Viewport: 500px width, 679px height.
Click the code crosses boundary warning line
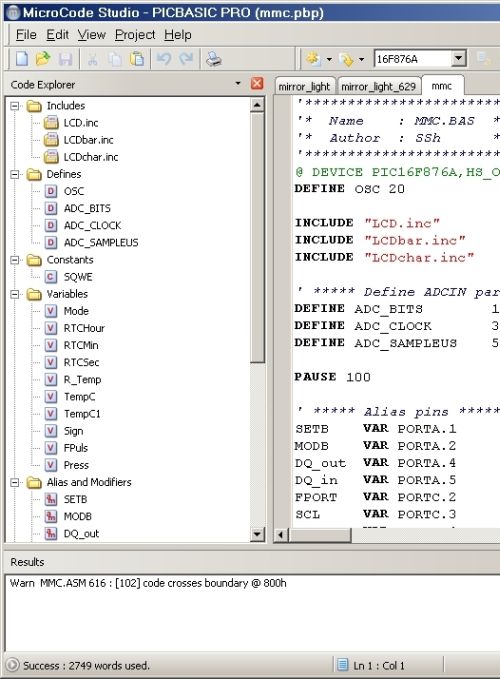click(x=148, y=583)
